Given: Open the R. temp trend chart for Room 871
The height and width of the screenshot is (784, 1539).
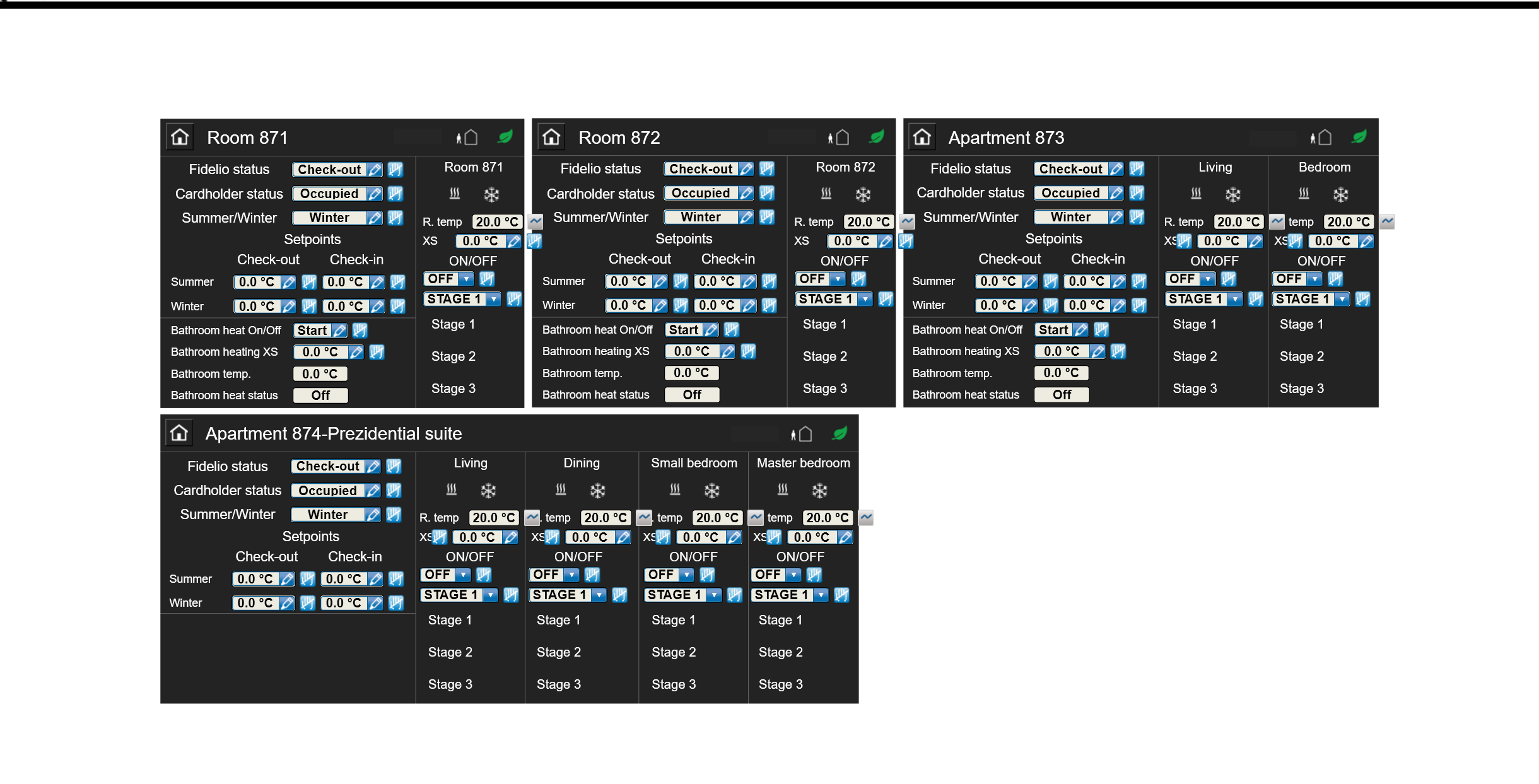Looking at the screenshot, I should pyautogui.click(x=535, y=221).
